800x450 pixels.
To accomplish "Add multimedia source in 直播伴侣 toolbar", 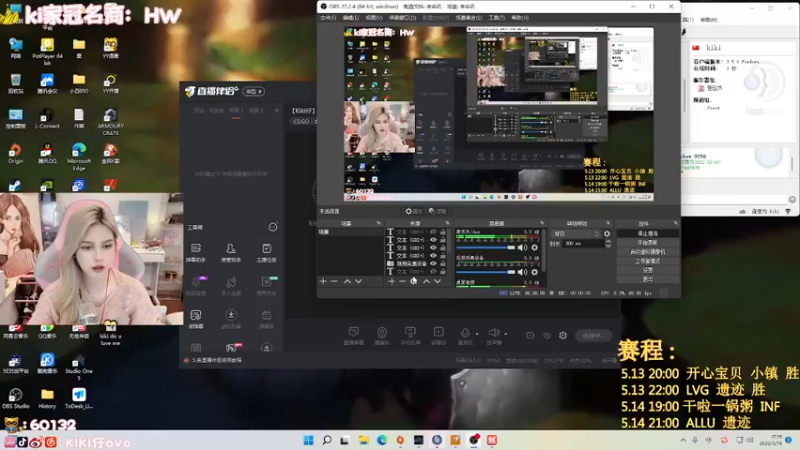I will click(x=438, y=335).
